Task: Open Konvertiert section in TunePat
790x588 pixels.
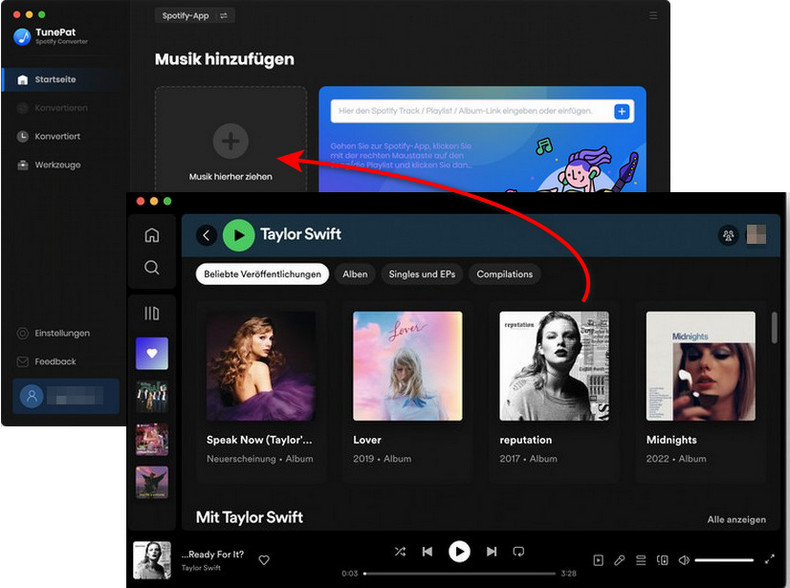Action: (x=57, y=137)
